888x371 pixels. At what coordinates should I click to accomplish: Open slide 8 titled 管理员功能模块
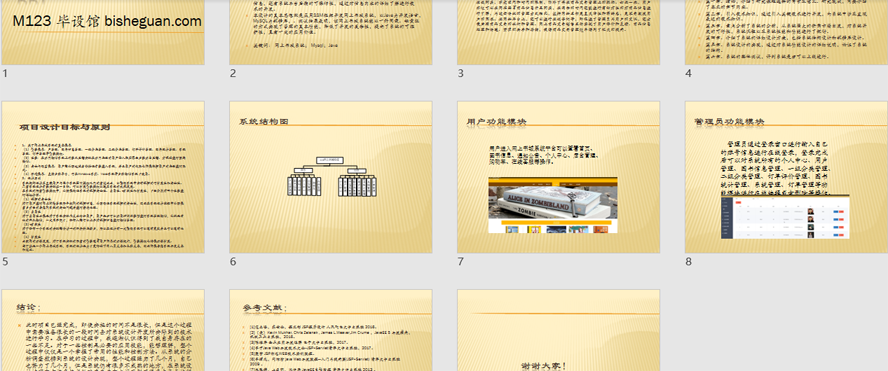click(786, 177)
